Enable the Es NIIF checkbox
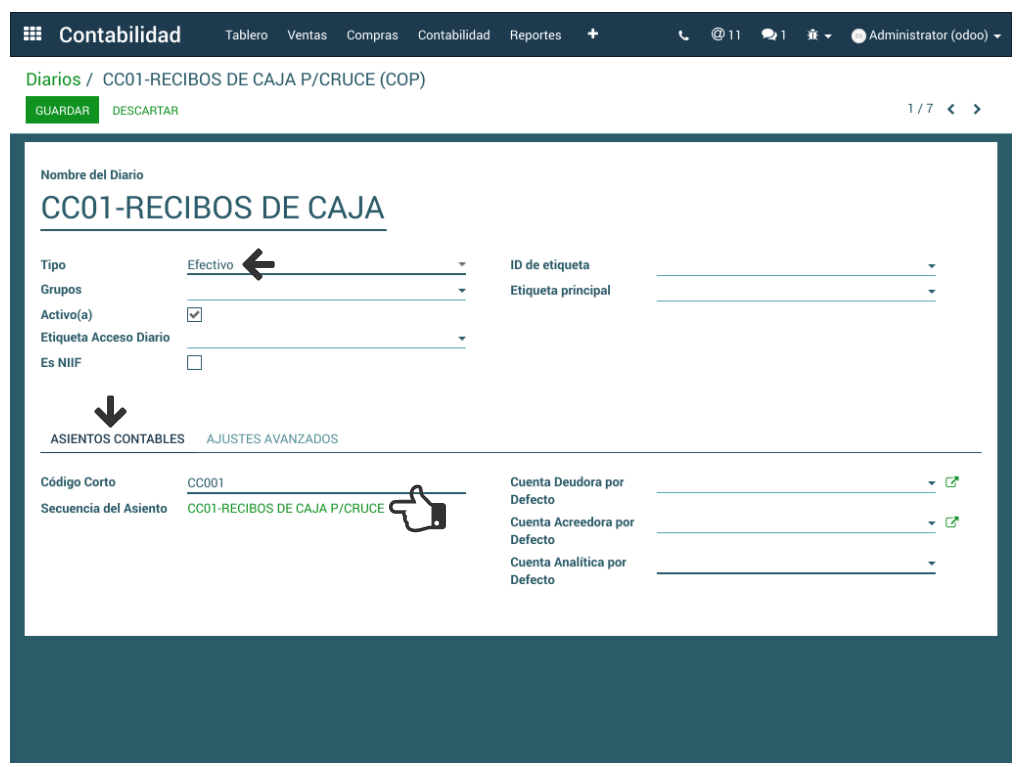 [x=195, y=362]
